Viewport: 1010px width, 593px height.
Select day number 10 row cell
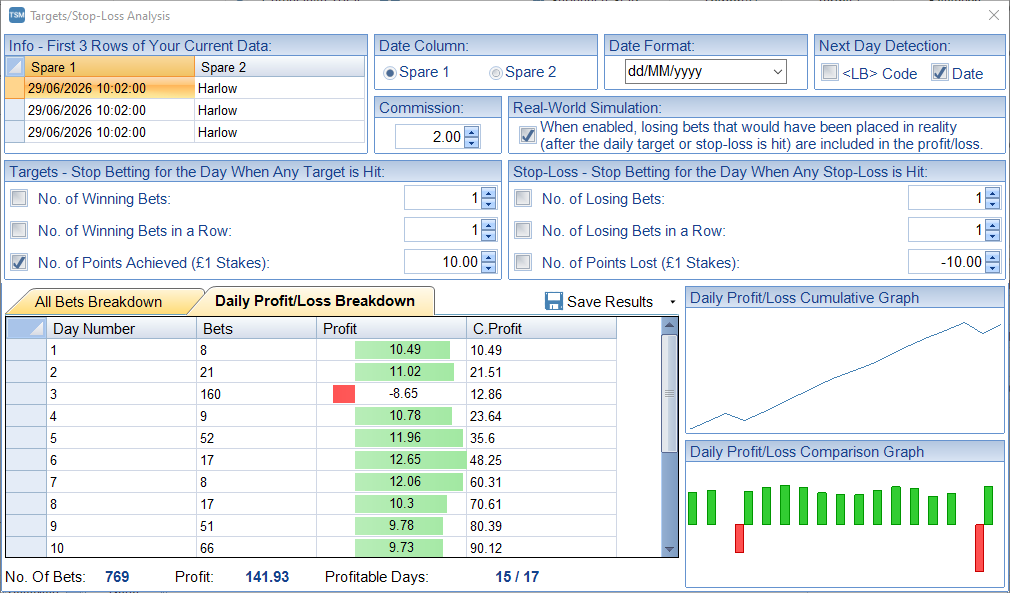tap(122, 548)
